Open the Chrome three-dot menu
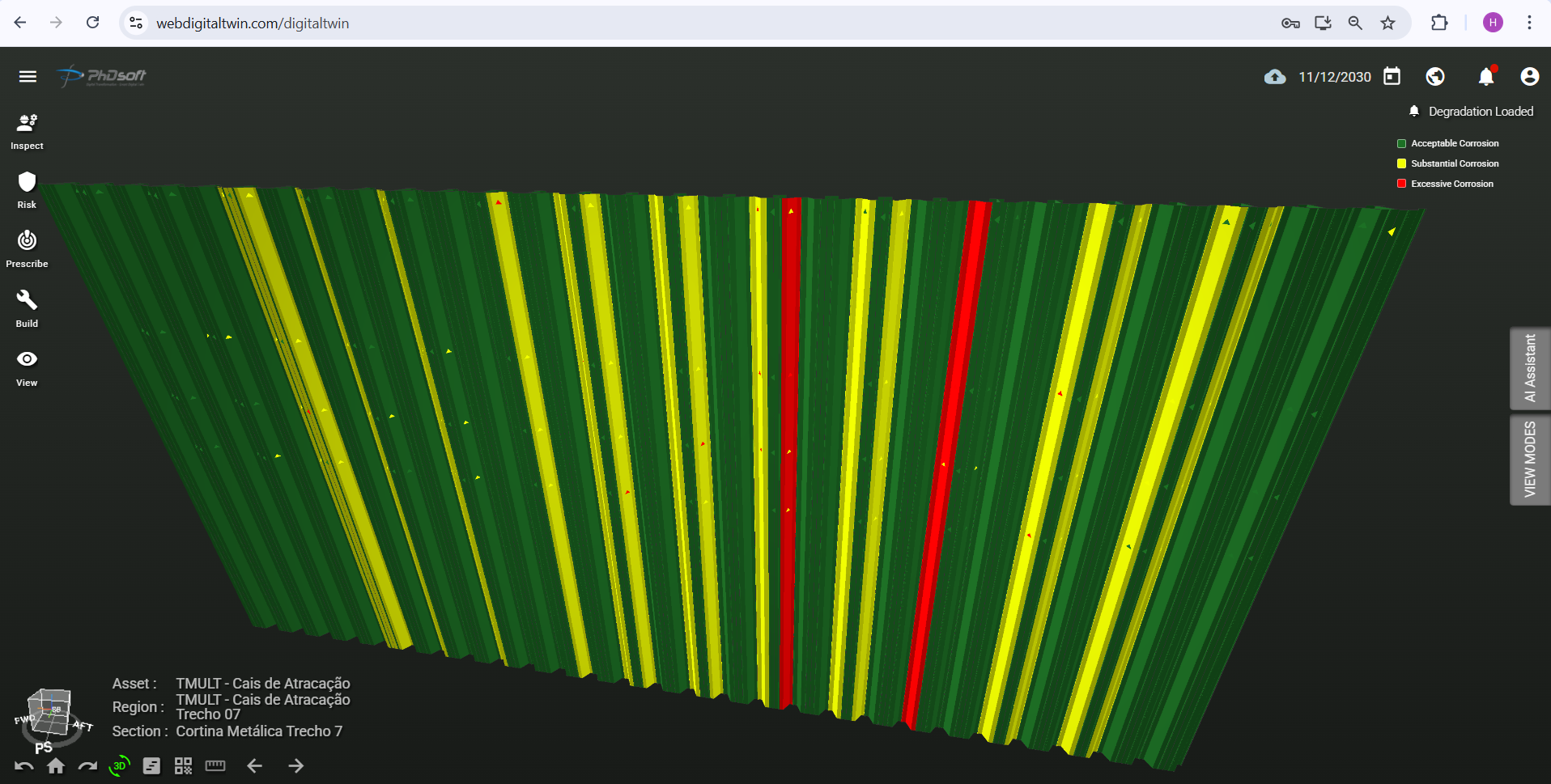This screenshot has width=1551, height=784. click(x=1529, y=23)
